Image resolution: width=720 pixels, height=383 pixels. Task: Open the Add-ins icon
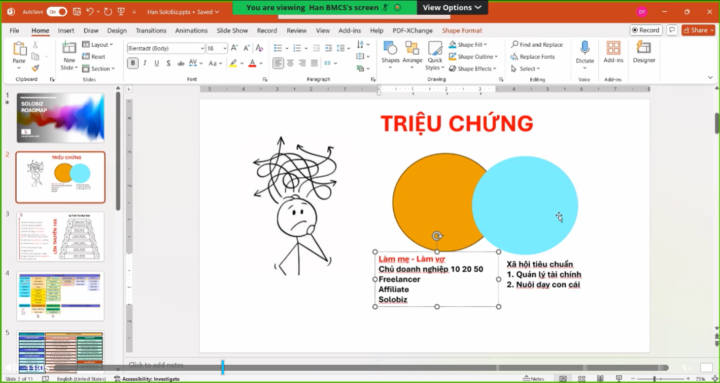tap(613, 52)
